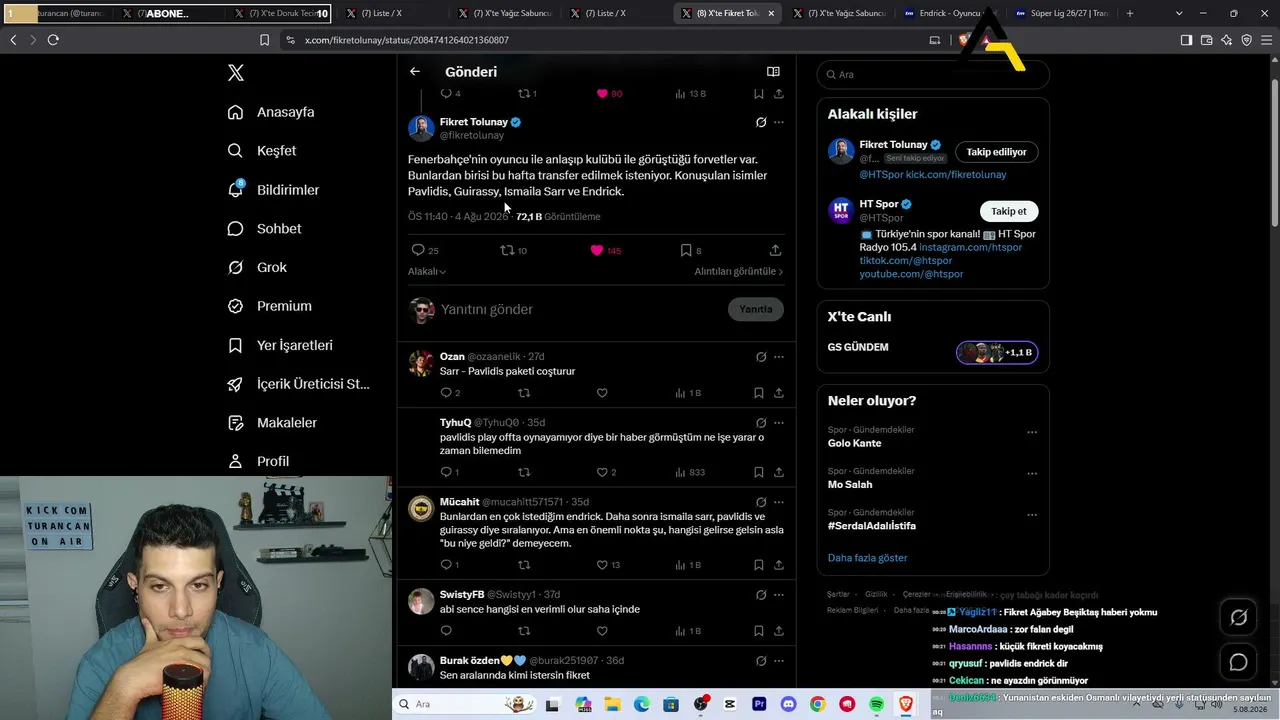Image resolution: width=1280 pixels, height=720 pixels.
Task: Open Alıntıları görüntüle link
Action: (739, 271)
